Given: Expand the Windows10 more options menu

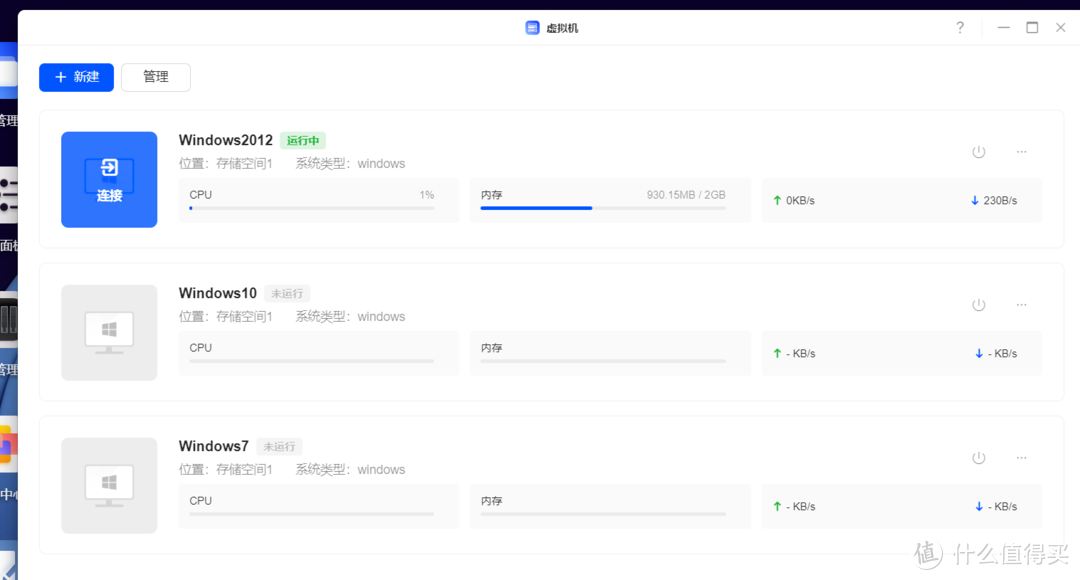Looking at the screenshot, I should (x=1021, y=305).
